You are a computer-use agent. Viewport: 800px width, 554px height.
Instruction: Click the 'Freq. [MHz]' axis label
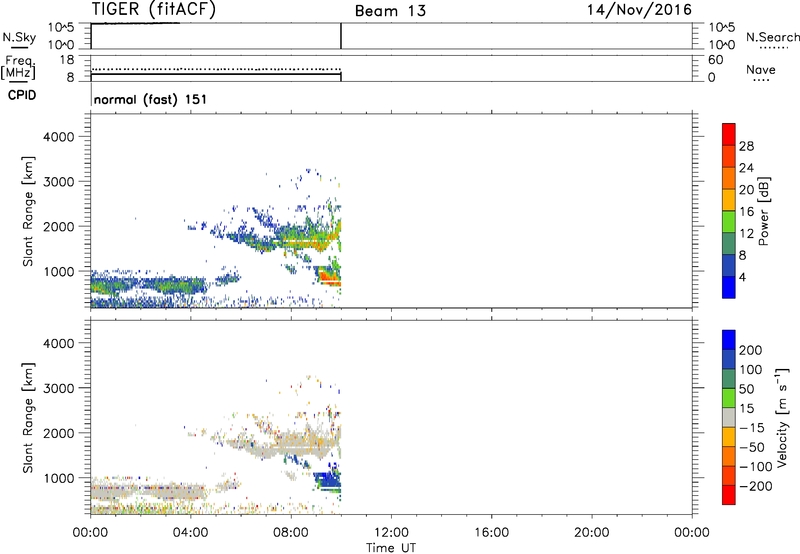pos(18,67)
